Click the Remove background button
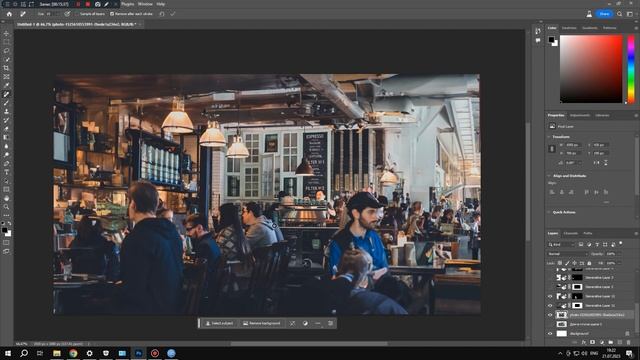This screenshot has height=360, width=640. point(261,323)
